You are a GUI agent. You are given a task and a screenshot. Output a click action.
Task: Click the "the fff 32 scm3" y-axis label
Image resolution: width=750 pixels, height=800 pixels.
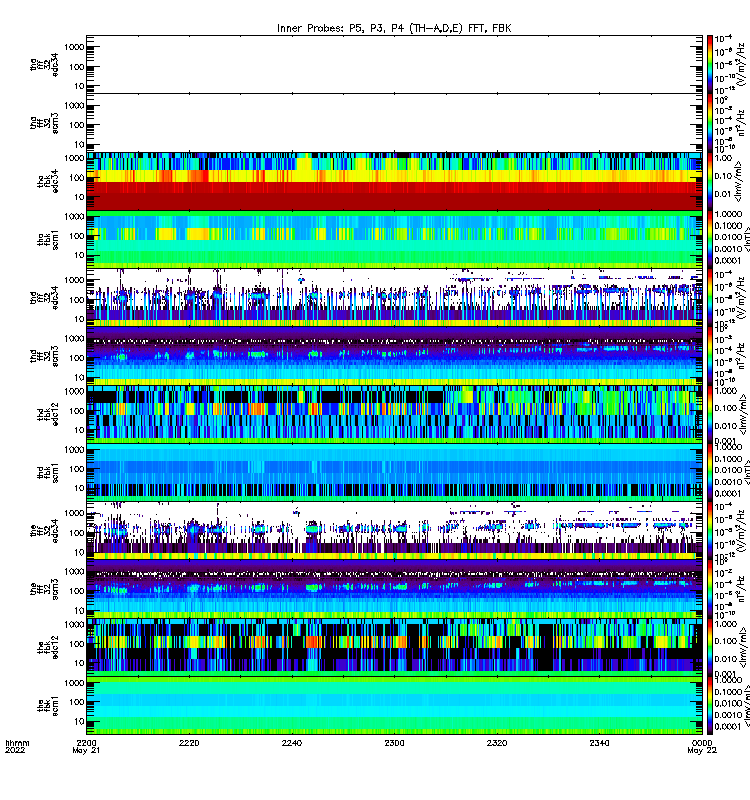(x=44, y=588)
